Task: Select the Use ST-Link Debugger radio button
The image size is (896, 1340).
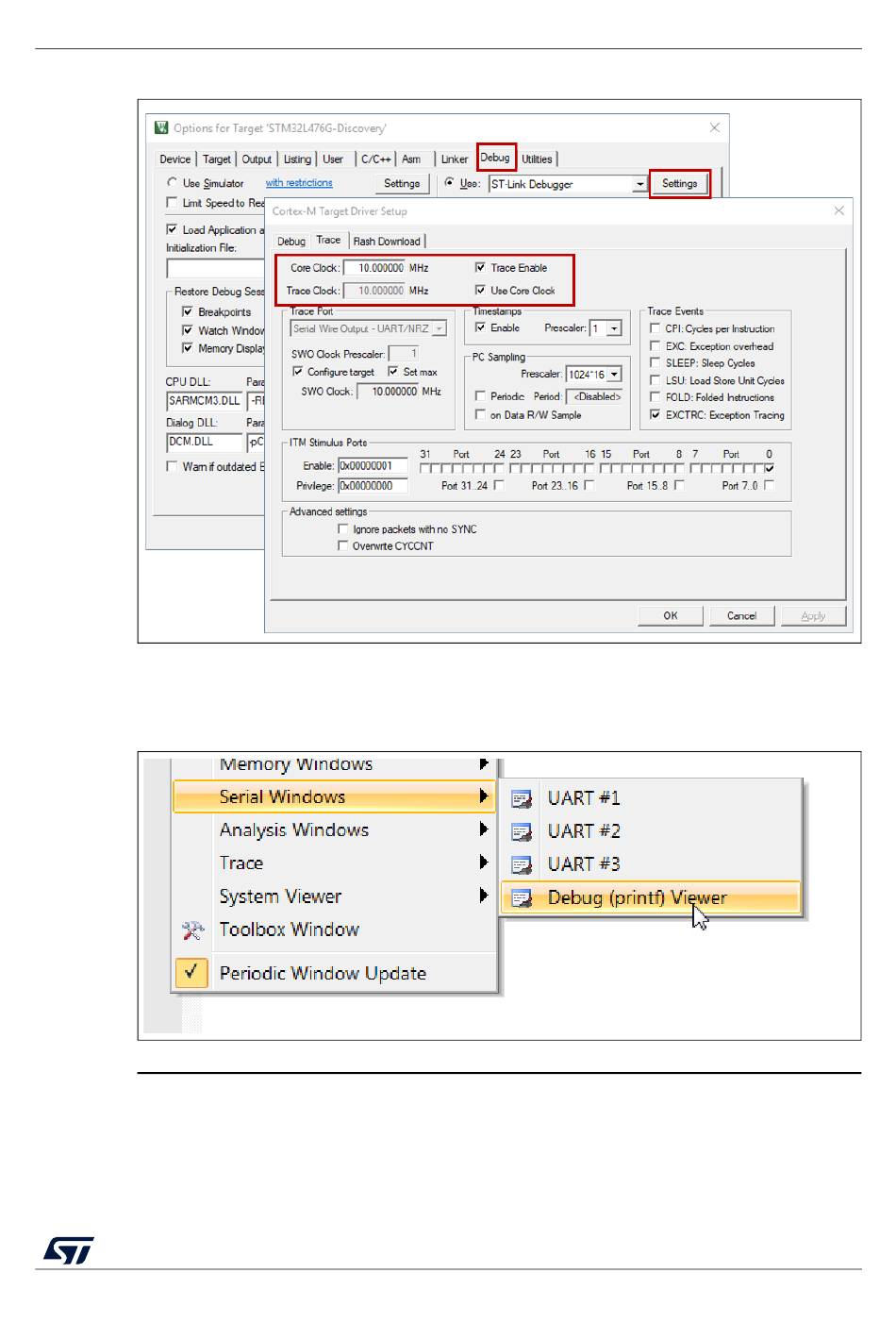Action: click(449, 183)
